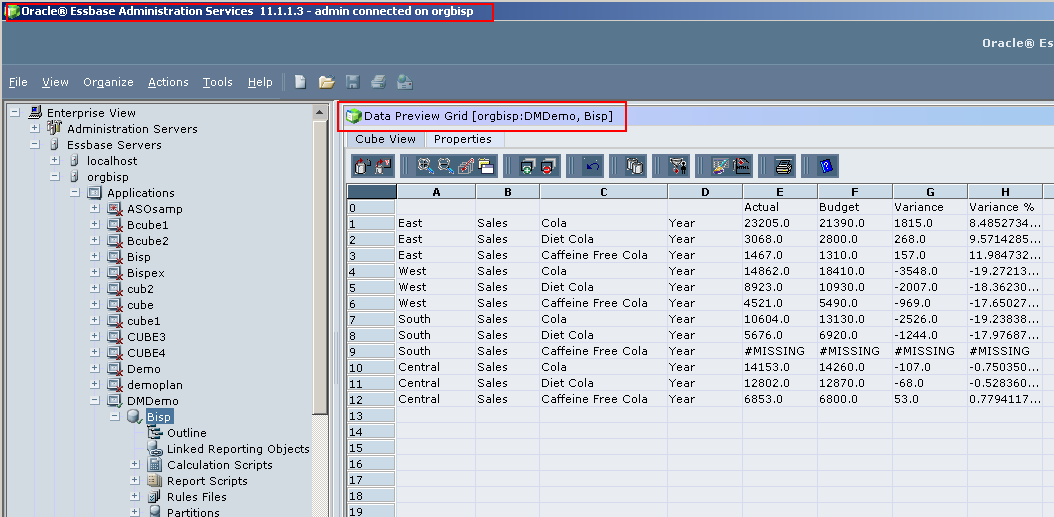Click the second cube icon with red arrow
The image size is (1054, 517).
click(383, 166)
